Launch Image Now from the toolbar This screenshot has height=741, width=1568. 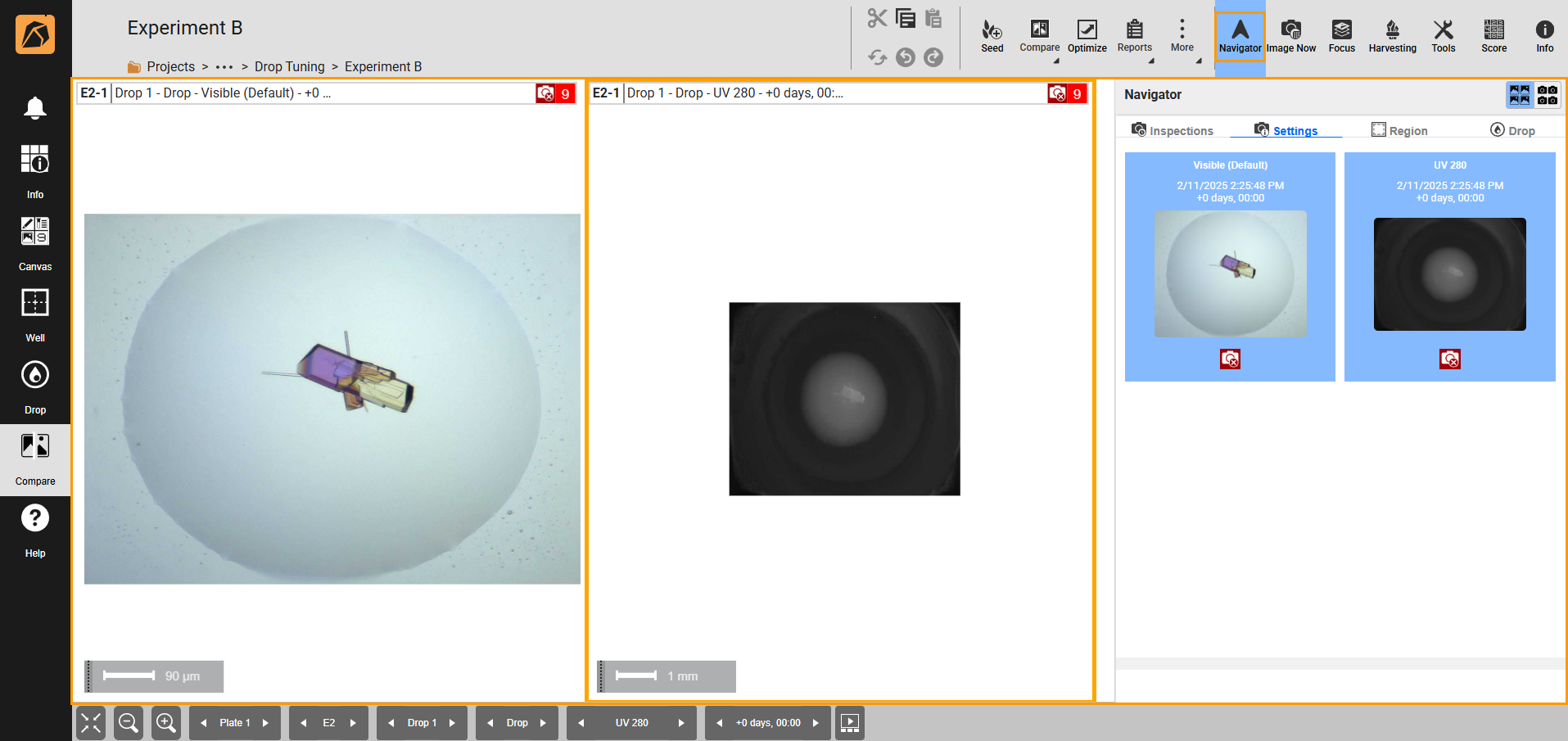pos(1291,36)
